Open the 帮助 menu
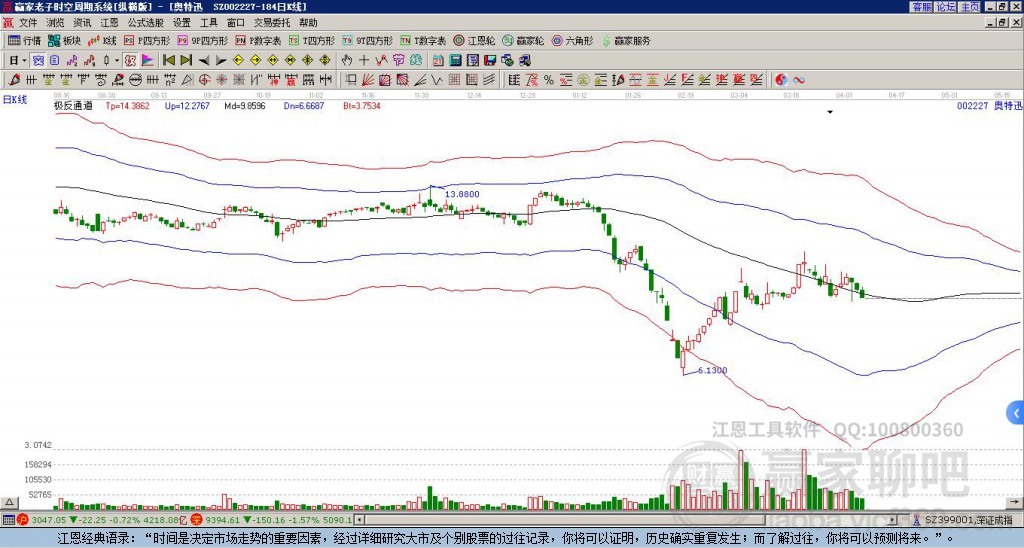The width and height of the screenshot is (1024, 548). point(308,23)
